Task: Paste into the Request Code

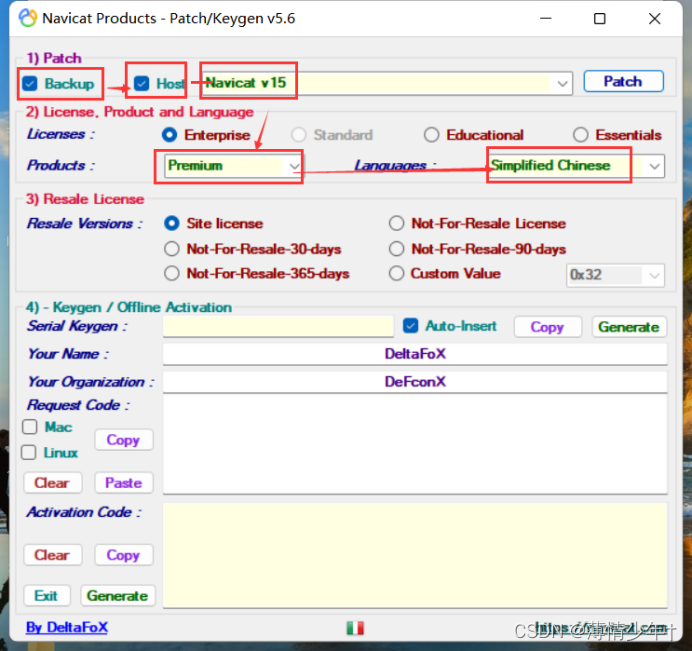Action: 124,483
